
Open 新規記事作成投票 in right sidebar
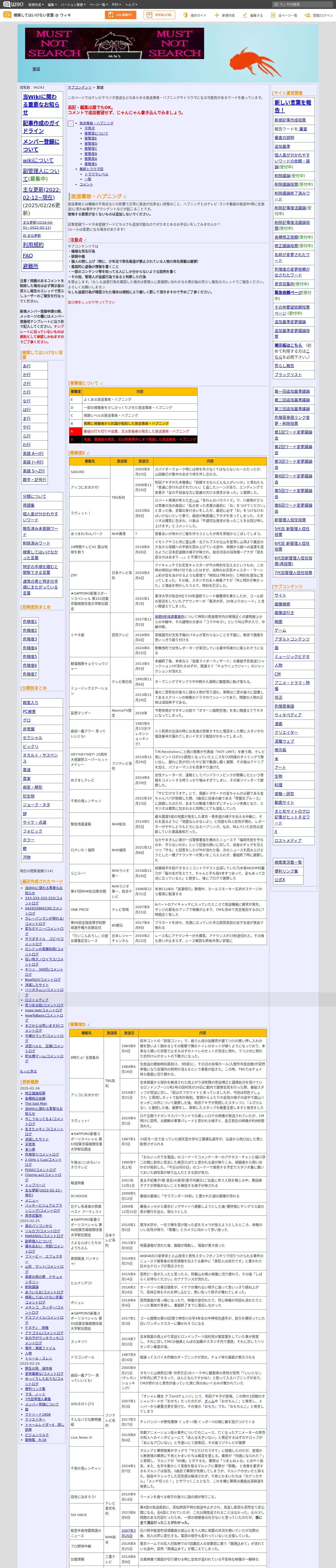pyautogui.click(x=290, y=120)
